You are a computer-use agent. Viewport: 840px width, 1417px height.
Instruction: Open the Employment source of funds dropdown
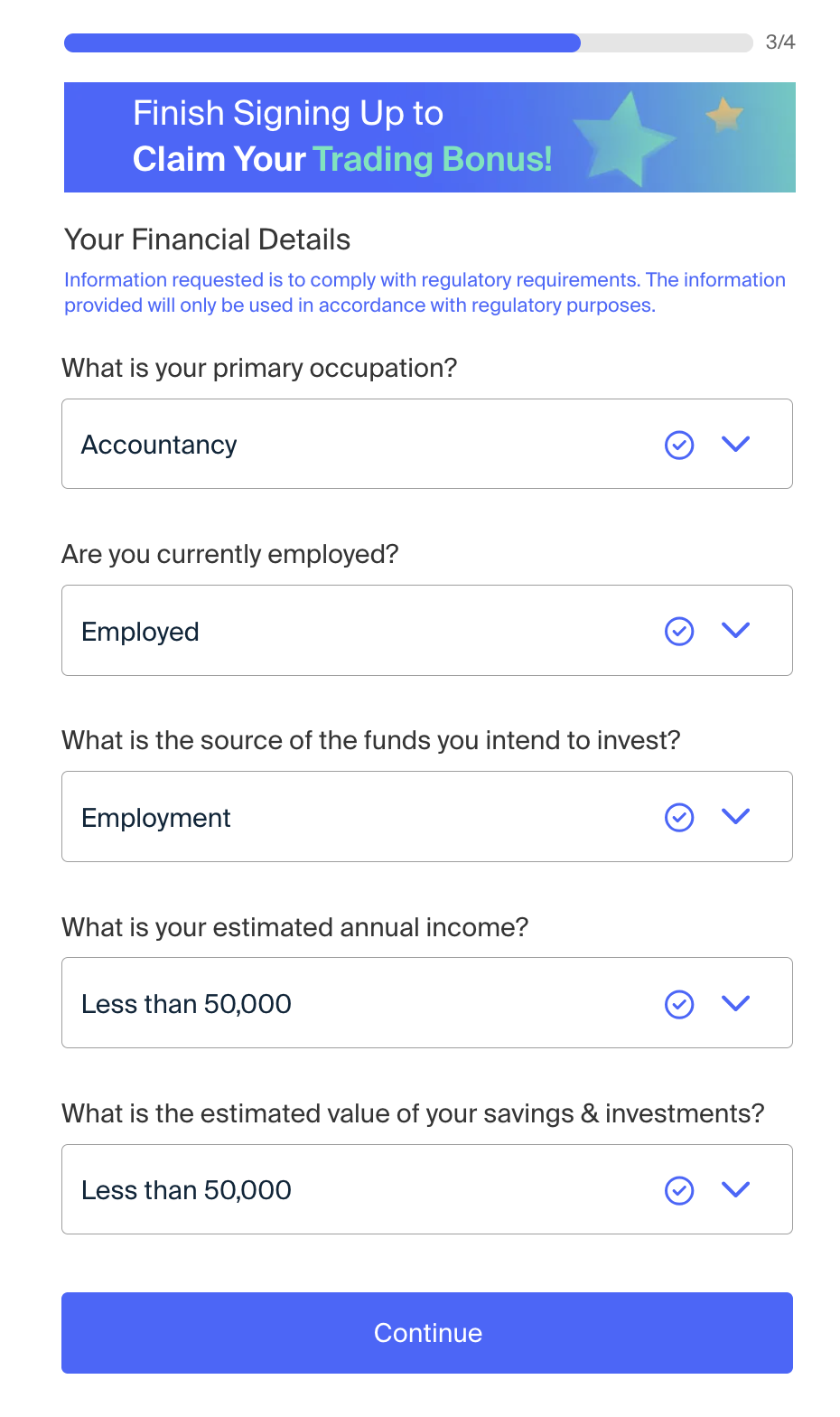(x=427, y=816)
